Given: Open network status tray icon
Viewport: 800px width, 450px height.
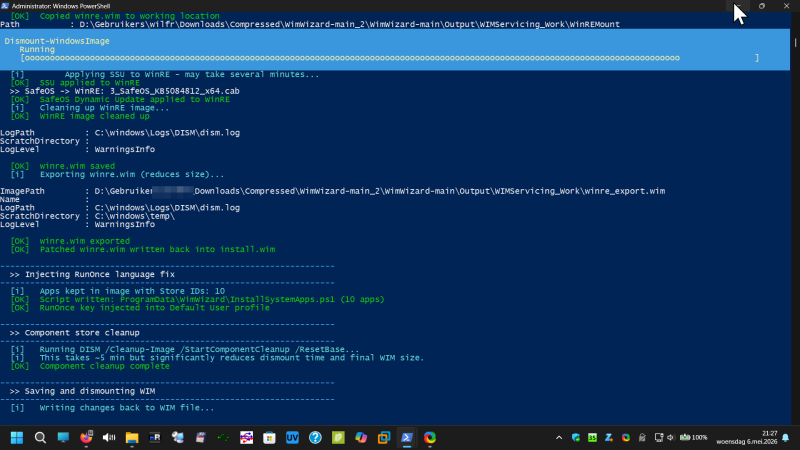Looking at the screenshot, I should pos(659,437).
